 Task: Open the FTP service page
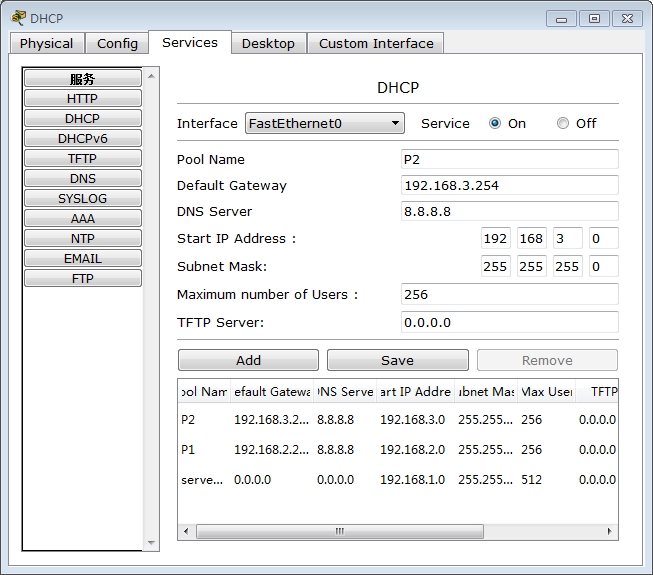[x=83, y=278]
